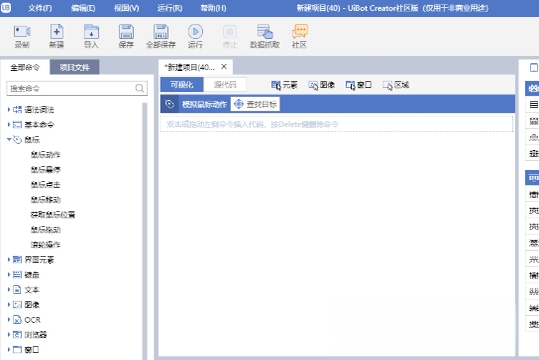Select the 鼠标动作 command
The height and width of the screenshot is (360, 539).
click(45, 154)
